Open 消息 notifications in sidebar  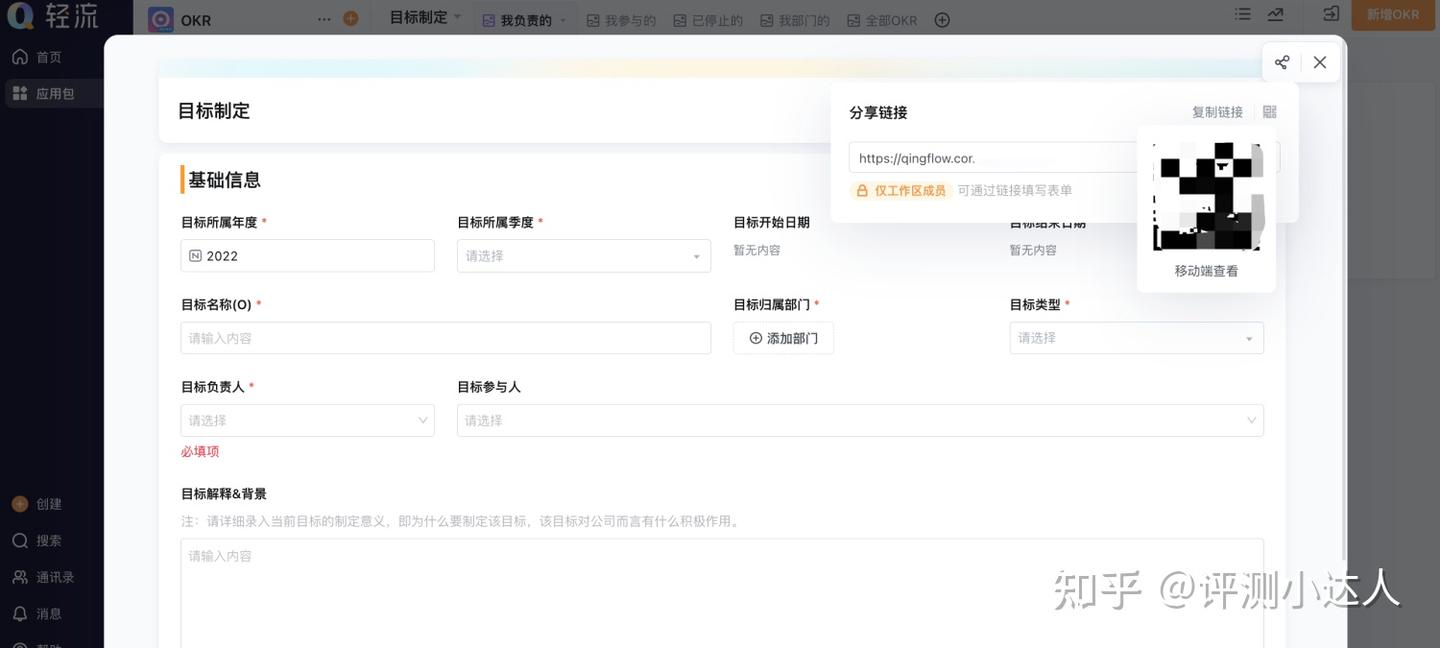[x=37, y=613]
